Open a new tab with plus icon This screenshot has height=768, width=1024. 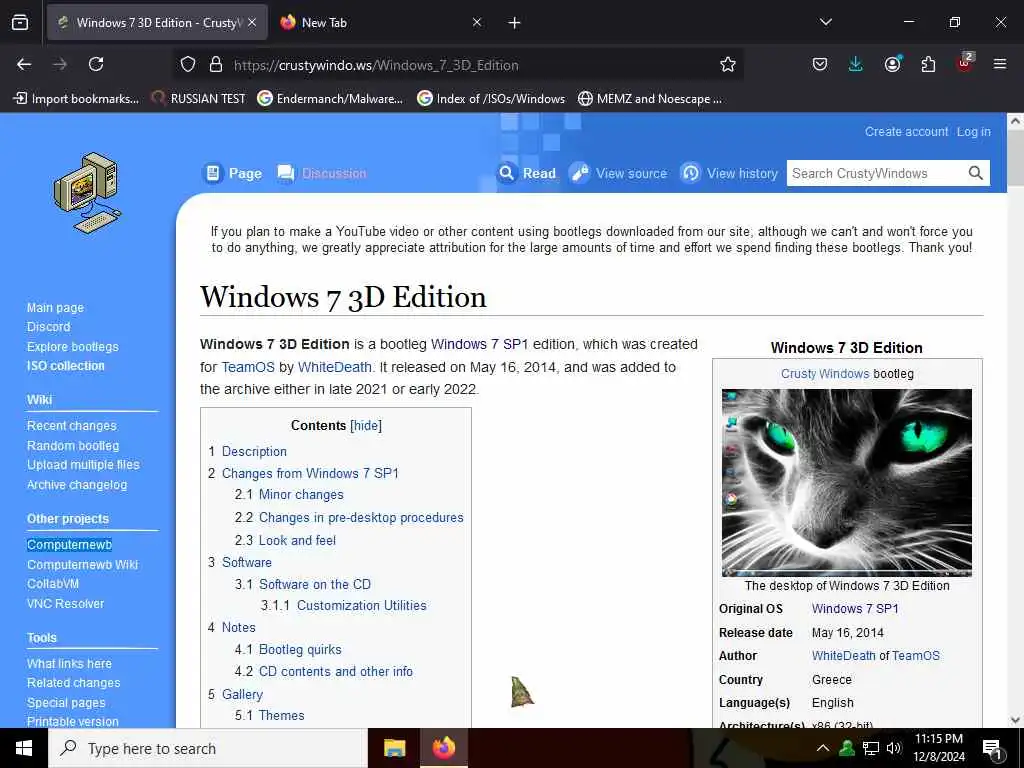(x=515, y=23)
